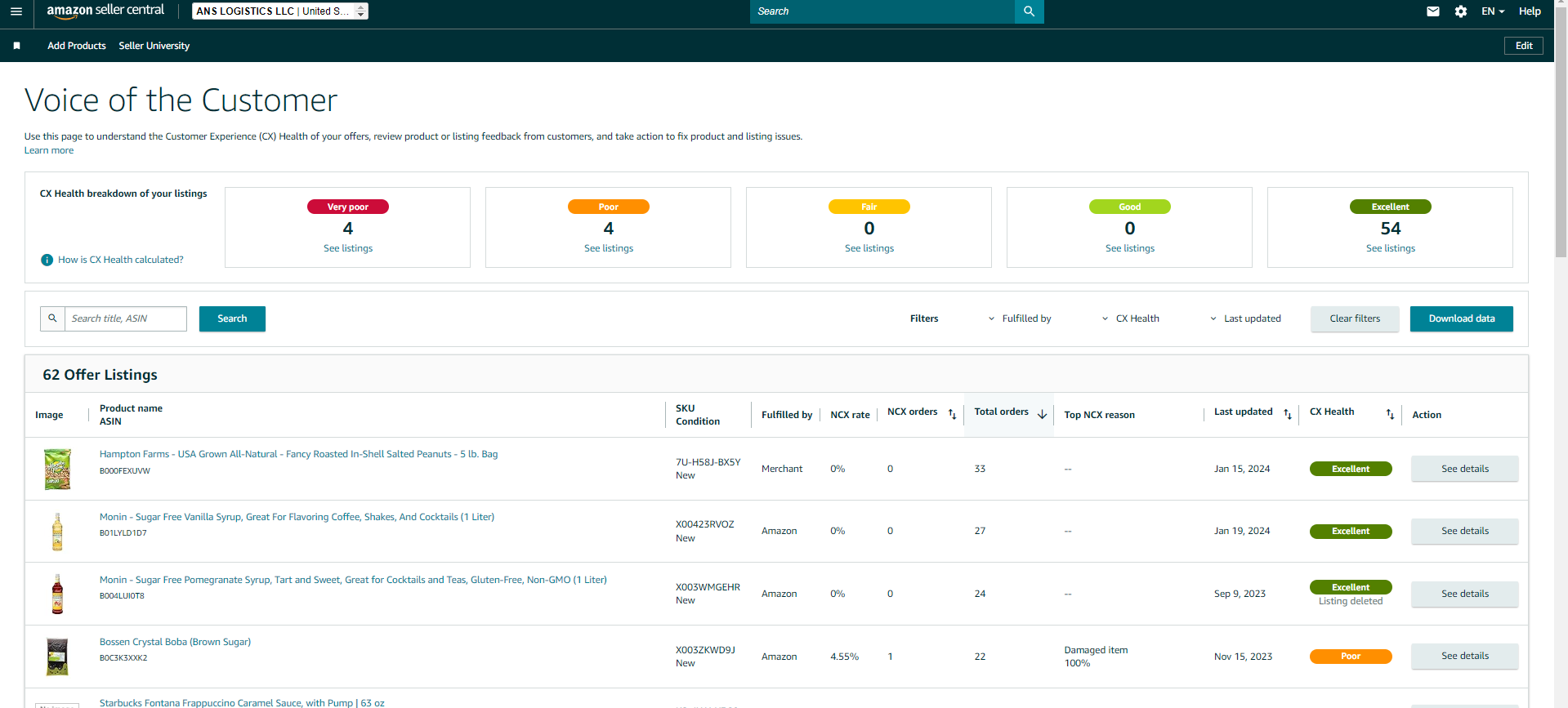Open the settings gear icon
This screenshot has height=708, width=1568.
[x=1461, y=11]
